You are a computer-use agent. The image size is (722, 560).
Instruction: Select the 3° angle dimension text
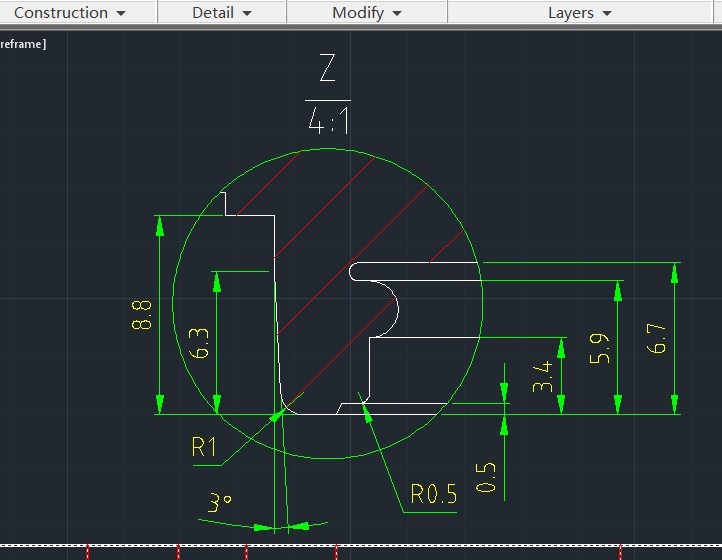(220, 502)
